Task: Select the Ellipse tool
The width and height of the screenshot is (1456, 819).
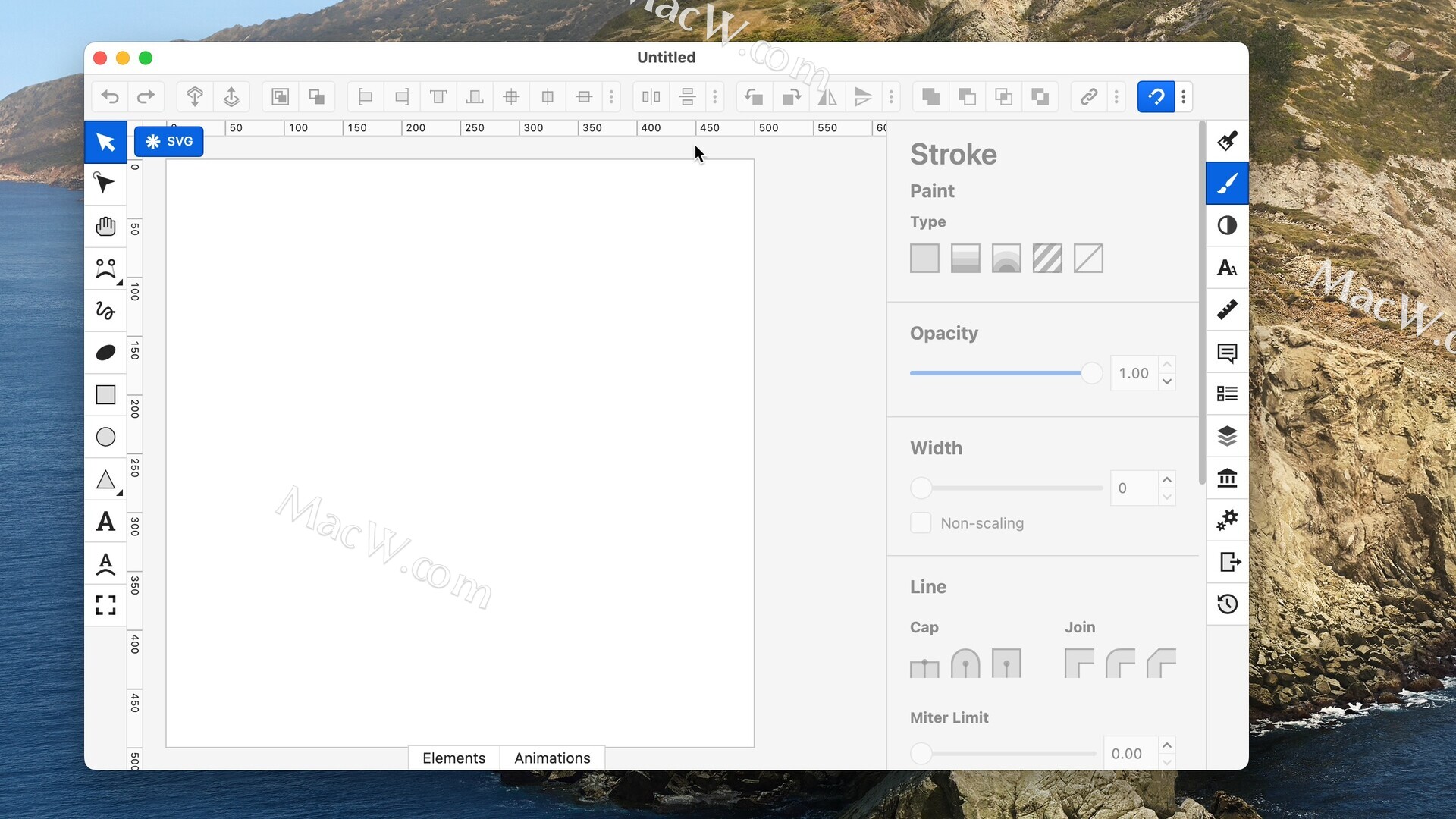Action: [105, 437]
